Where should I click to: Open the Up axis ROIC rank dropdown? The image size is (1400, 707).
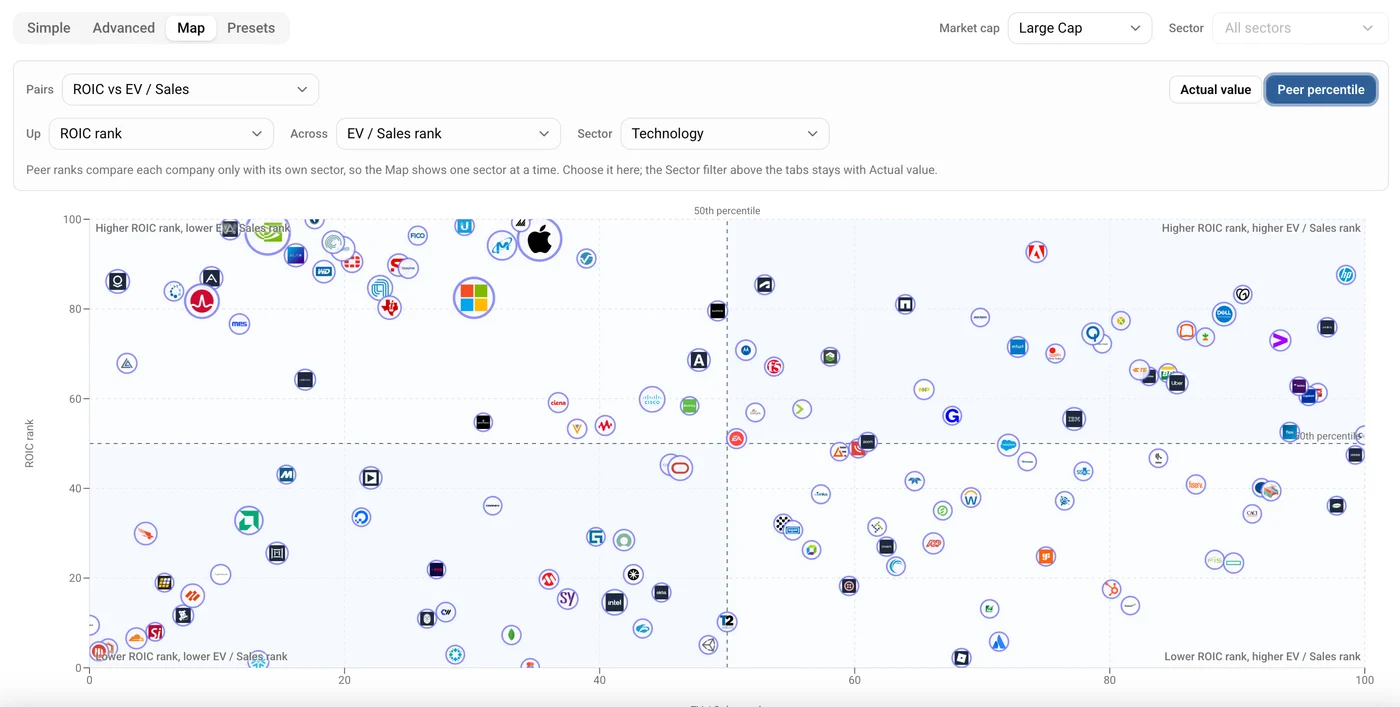pos(161,133)
